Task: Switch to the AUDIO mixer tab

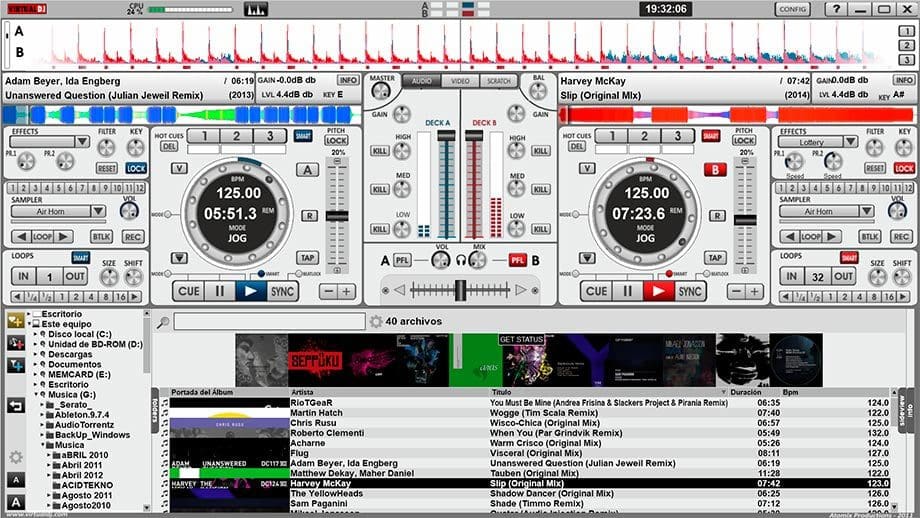Action: [x=421, y=81]
